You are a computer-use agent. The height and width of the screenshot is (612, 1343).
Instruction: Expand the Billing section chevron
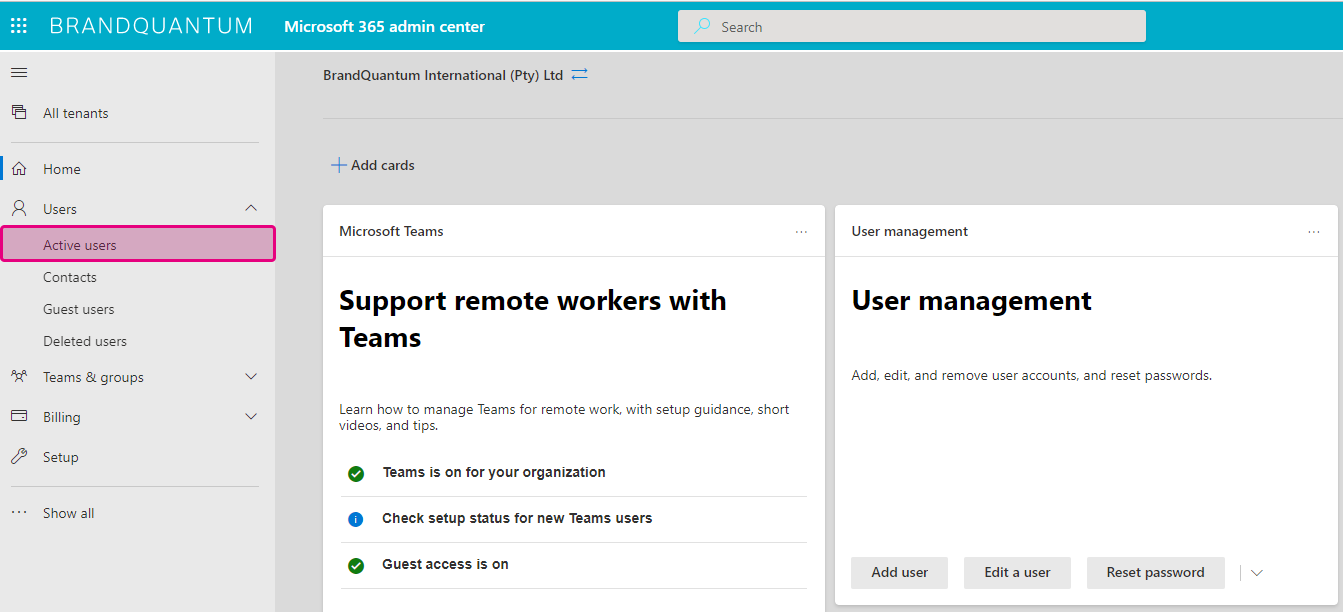(251, 416)
